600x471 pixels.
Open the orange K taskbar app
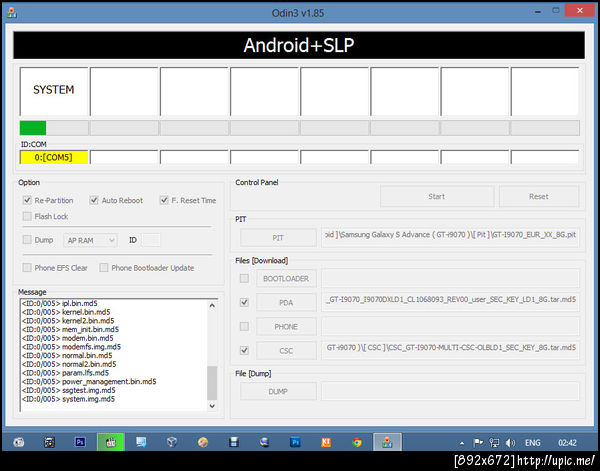tap(326, 442)
